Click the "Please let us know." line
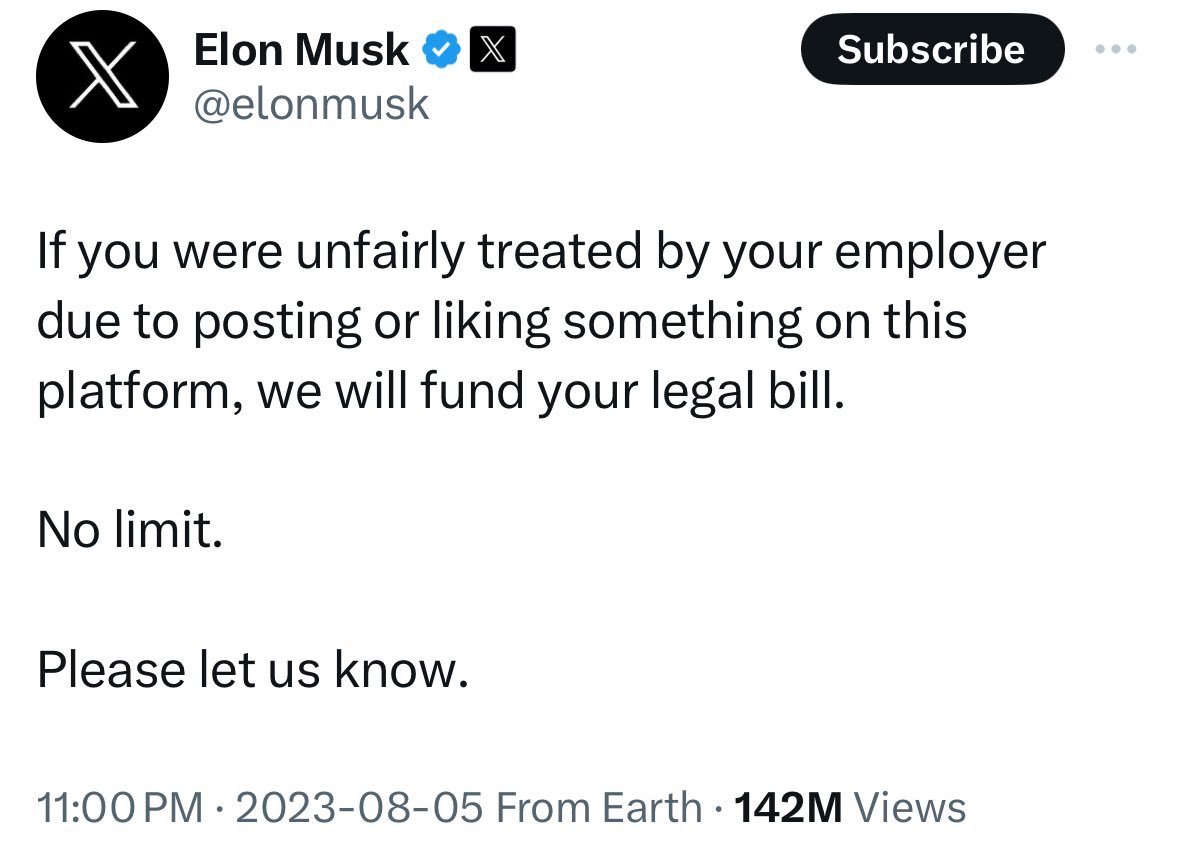Viewport: 1179px width, 855px height. [x=252, y=670]
